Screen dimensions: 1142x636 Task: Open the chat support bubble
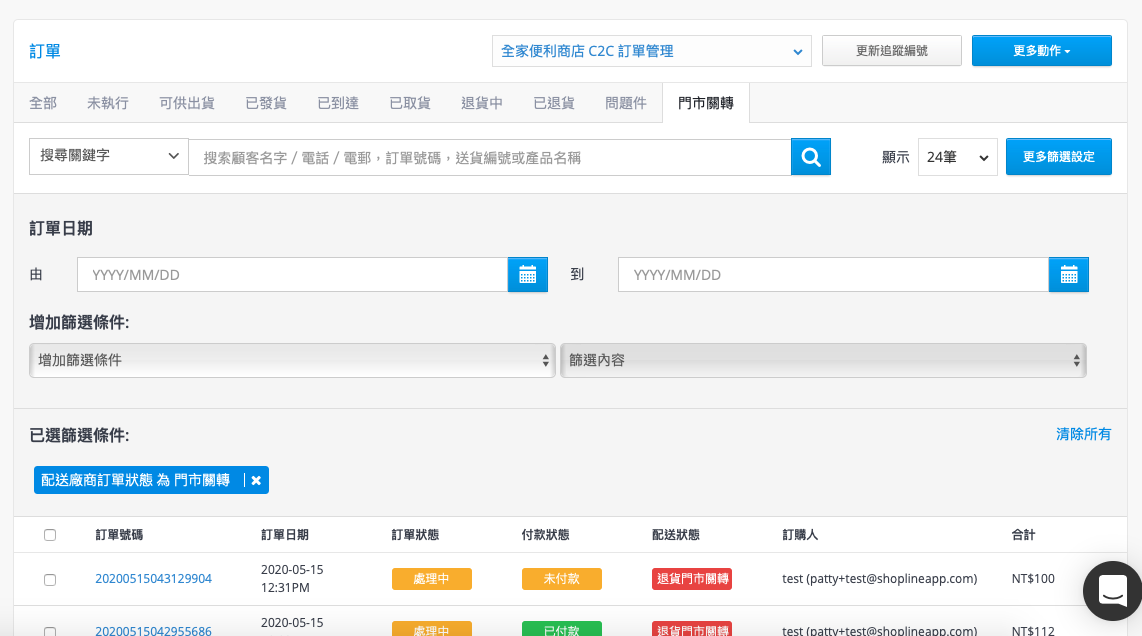coord(1112,591)
